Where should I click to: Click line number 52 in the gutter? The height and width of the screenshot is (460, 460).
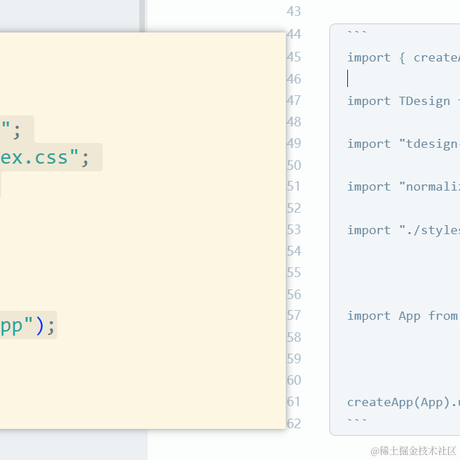coord(294,208)
